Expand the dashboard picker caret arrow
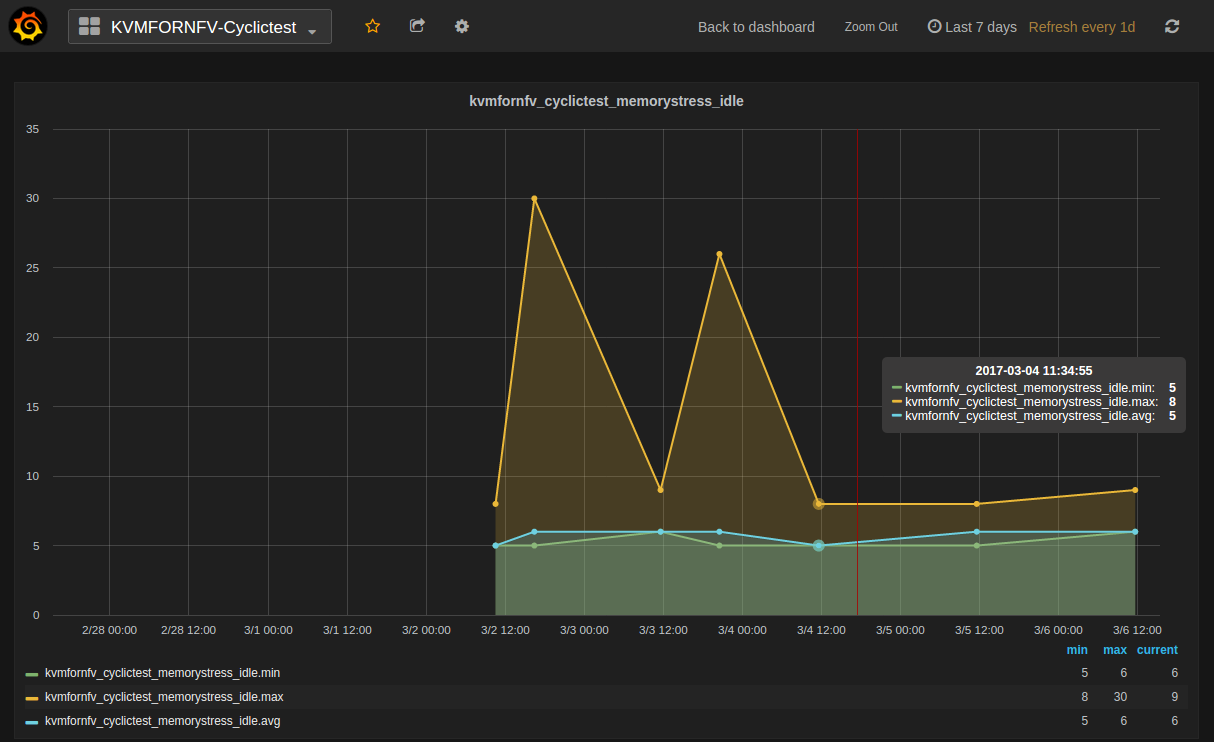This screenshot has width=1214, height=742. point(312,30)
